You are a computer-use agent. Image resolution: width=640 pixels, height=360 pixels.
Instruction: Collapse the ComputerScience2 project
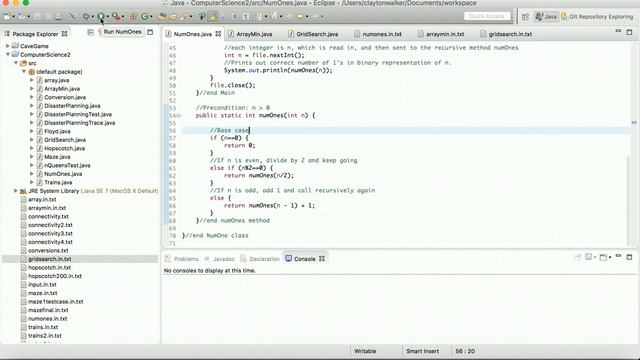click(7, 54)
